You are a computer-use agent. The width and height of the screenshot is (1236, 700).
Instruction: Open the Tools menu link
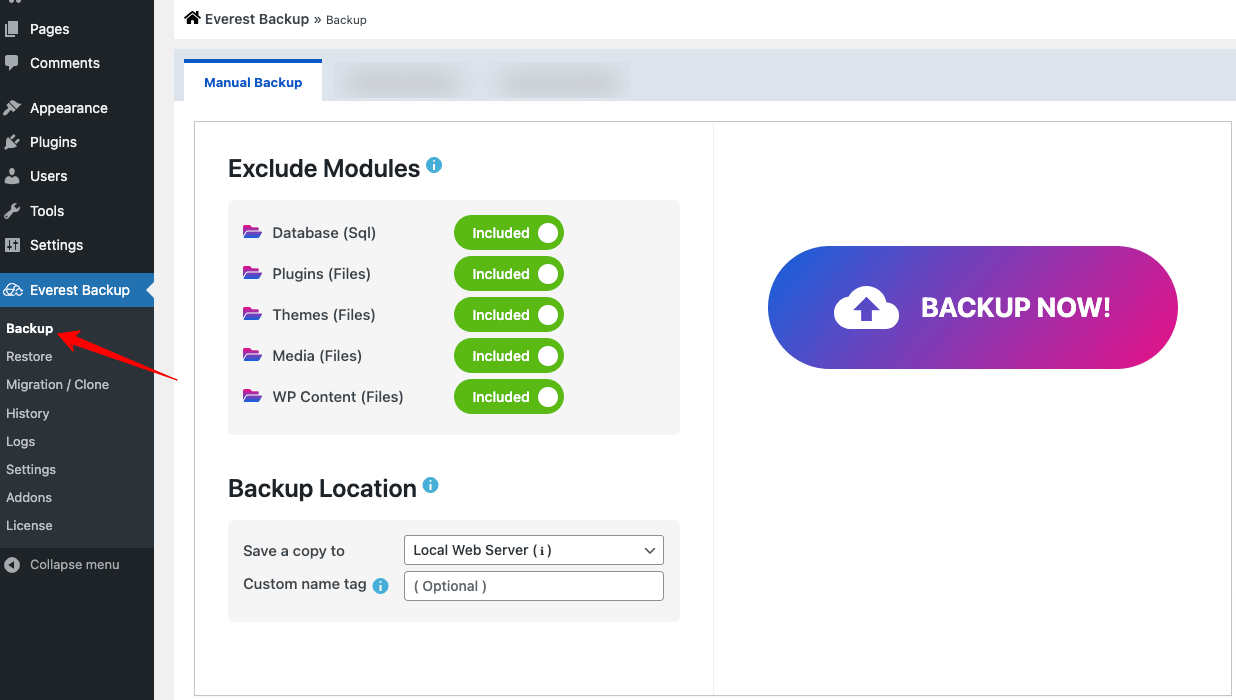pos(47,211)
